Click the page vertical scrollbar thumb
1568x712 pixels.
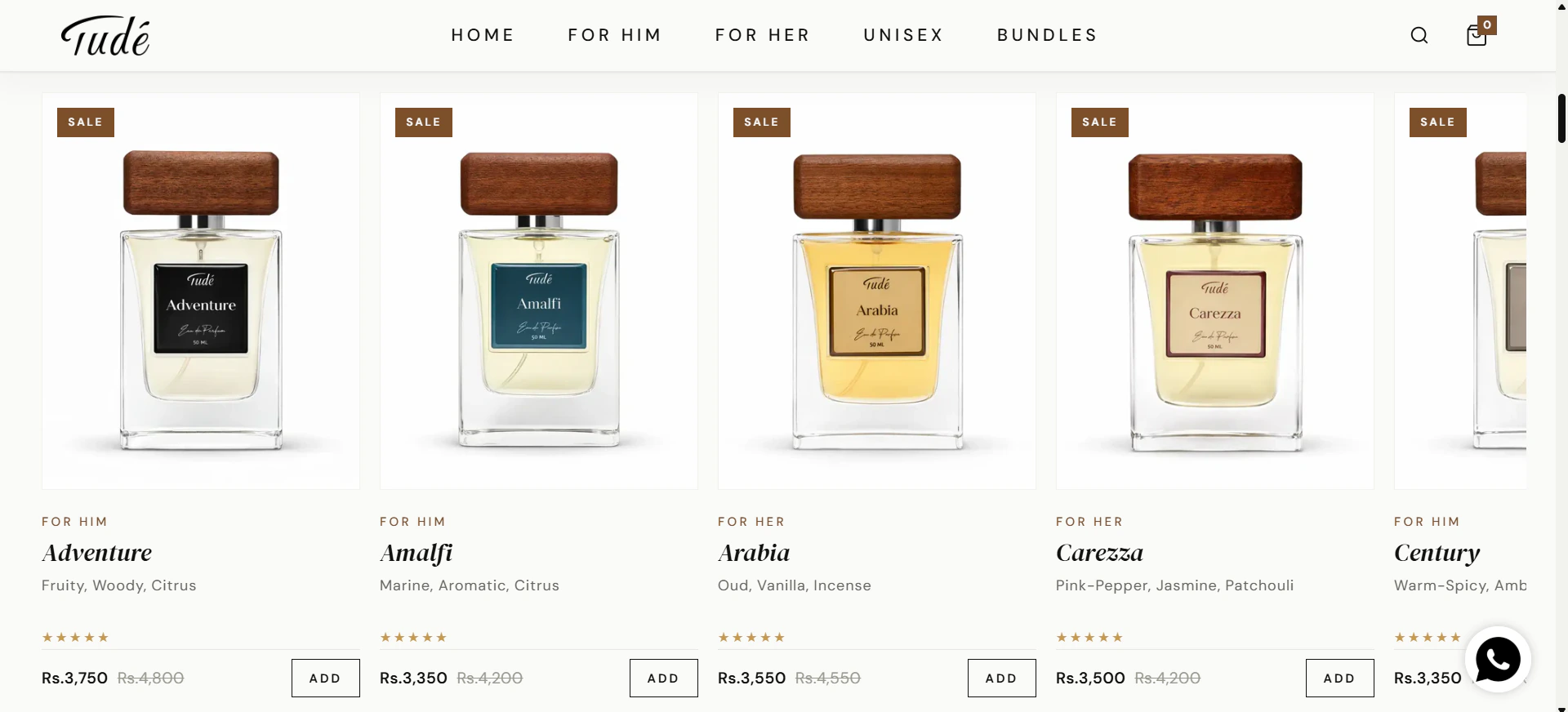1561,118
